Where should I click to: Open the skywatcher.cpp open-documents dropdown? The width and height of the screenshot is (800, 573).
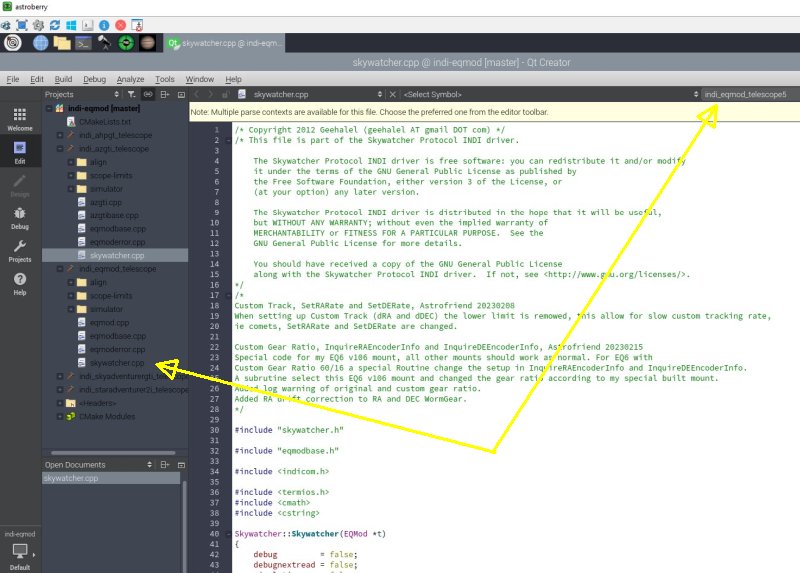click(317, 94)
